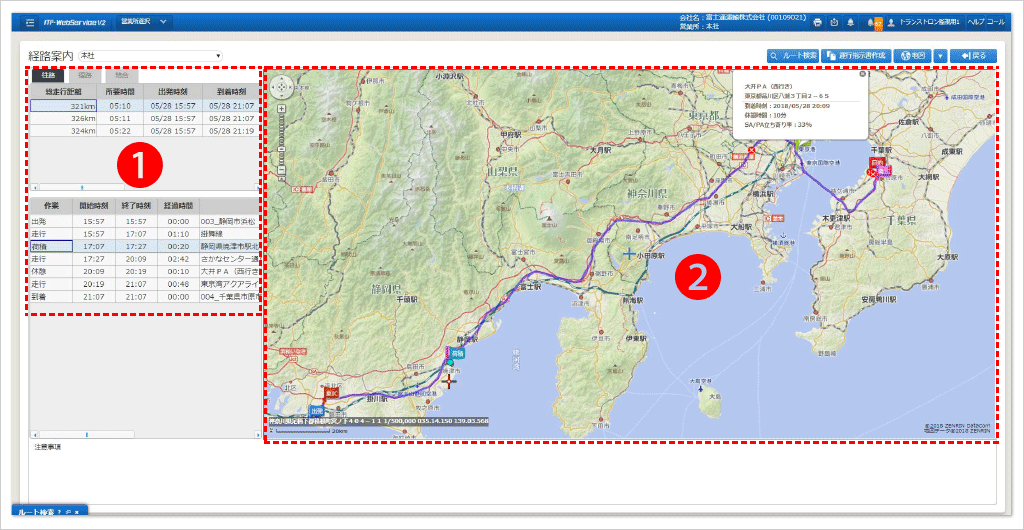Switch to the 往路 tab
Image resolution: width=1024 pixels, height=530 pixels.
48,76
